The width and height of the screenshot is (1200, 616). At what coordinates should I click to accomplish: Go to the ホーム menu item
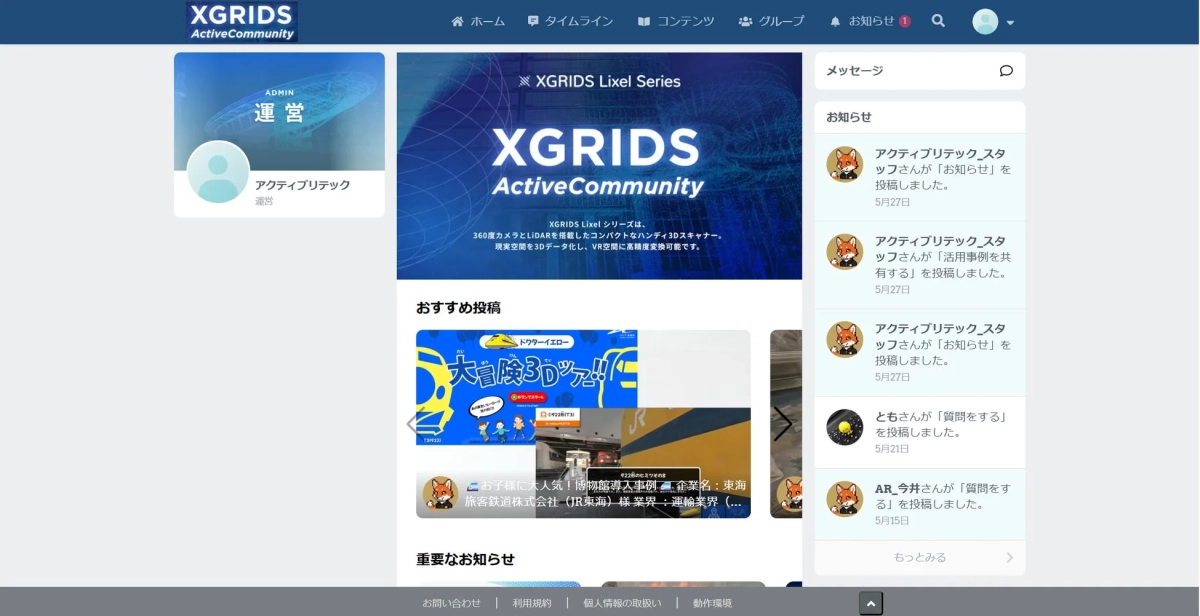coord(478,21)
